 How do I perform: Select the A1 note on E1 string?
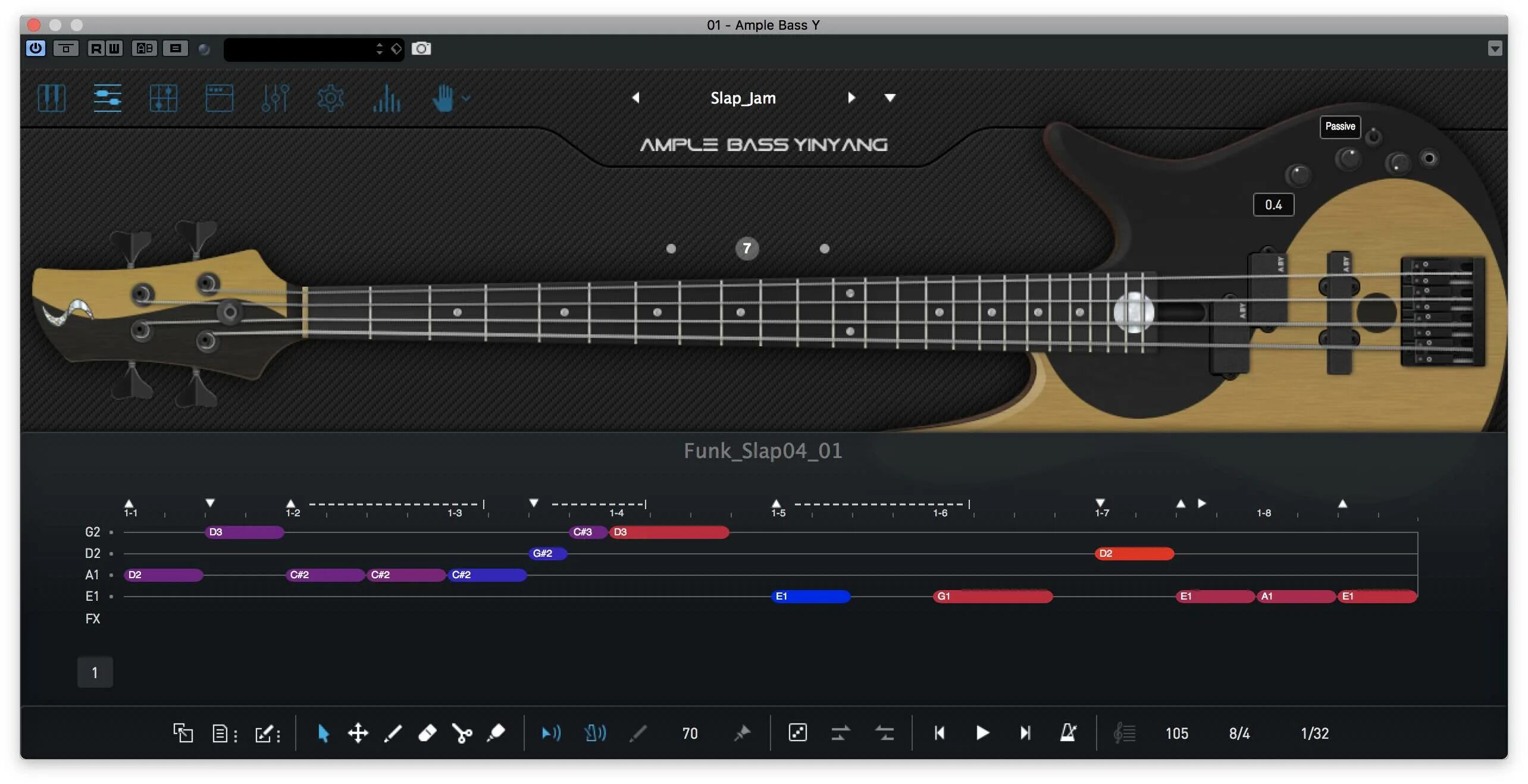[1296, 596]
